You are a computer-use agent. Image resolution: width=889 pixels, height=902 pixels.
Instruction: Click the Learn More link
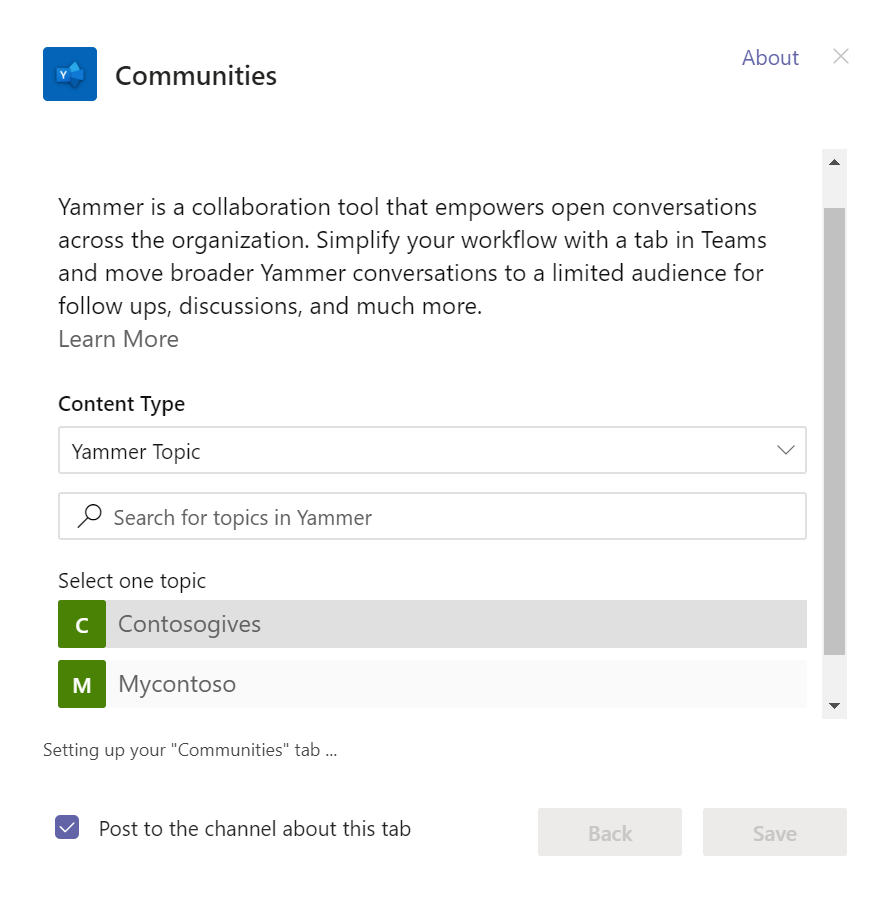click(117, 339)
